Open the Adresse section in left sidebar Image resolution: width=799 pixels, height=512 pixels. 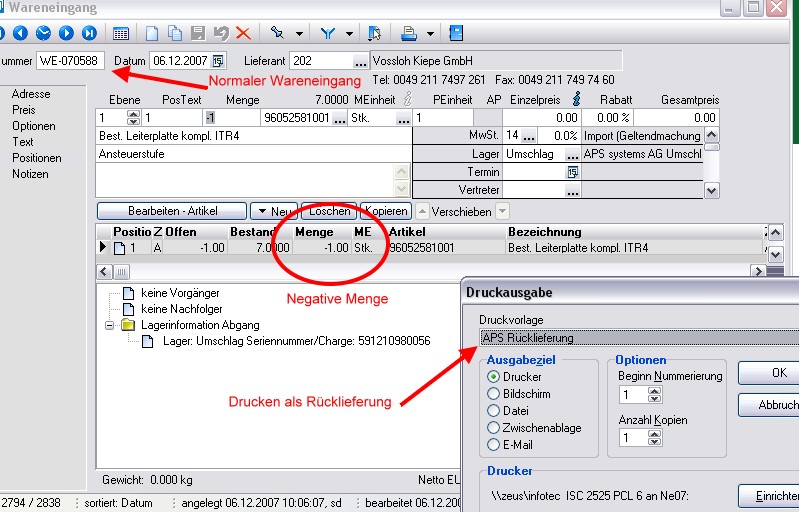31,94
